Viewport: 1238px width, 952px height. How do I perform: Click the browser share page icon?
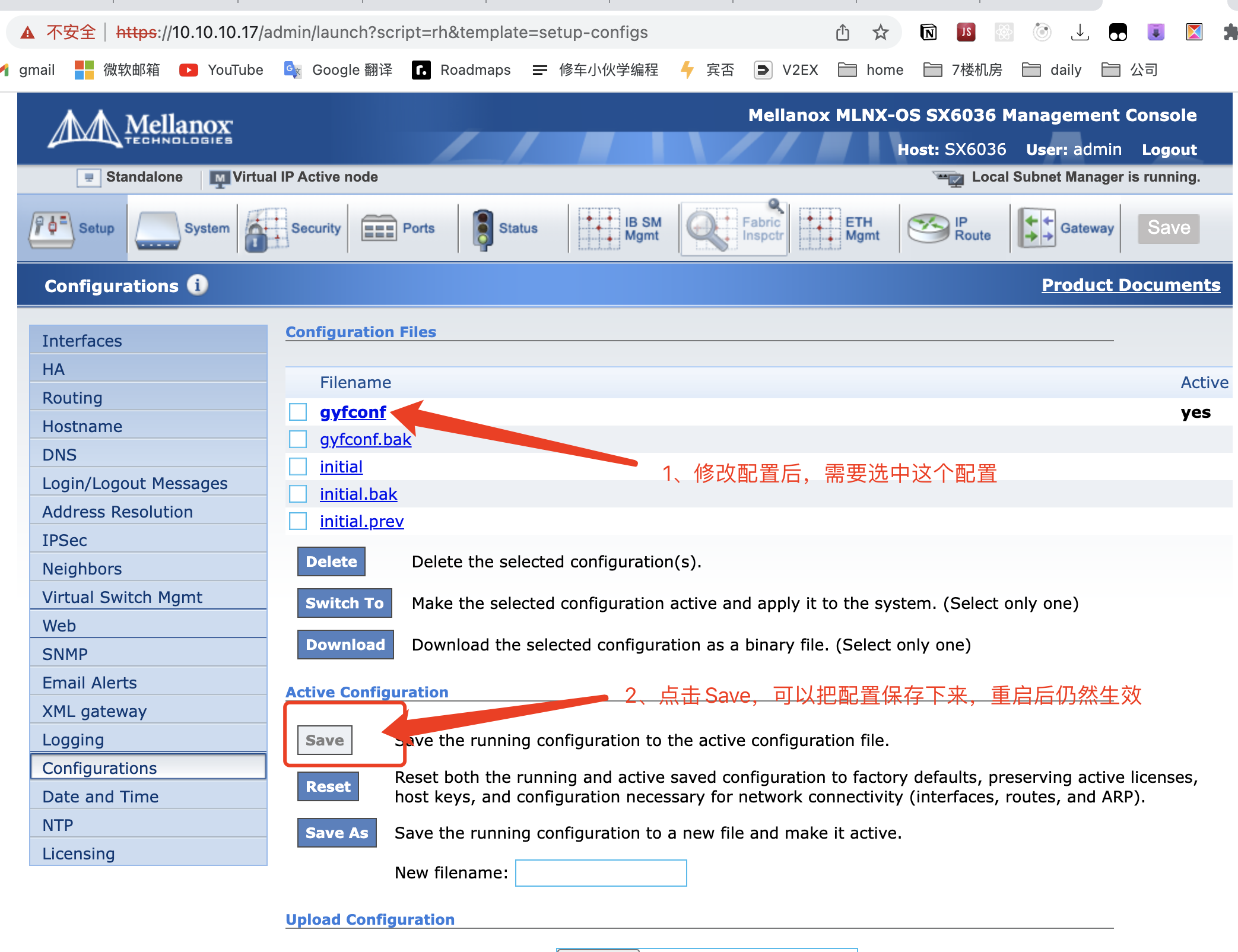842,32
